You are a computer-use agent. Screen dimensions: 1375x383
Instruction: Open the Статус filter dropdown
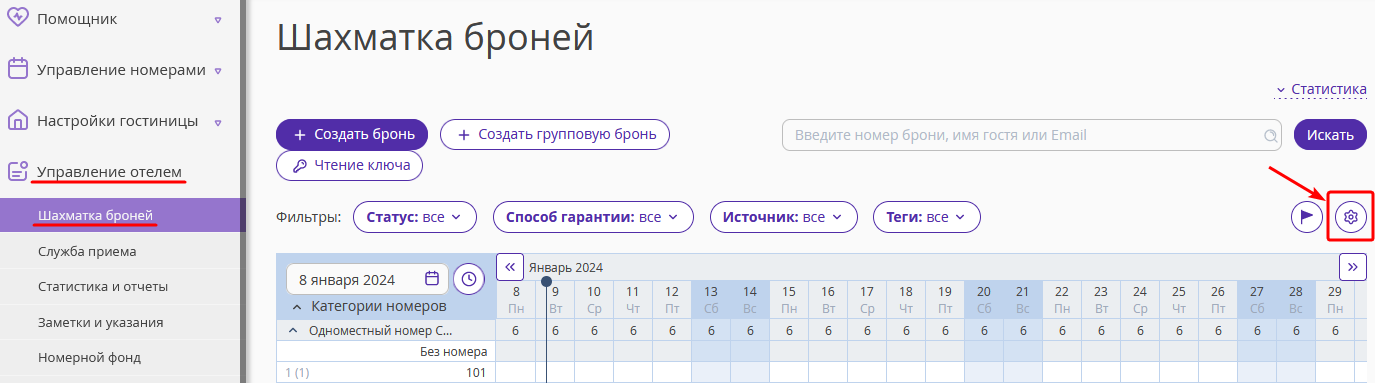[x=415, y=216]
